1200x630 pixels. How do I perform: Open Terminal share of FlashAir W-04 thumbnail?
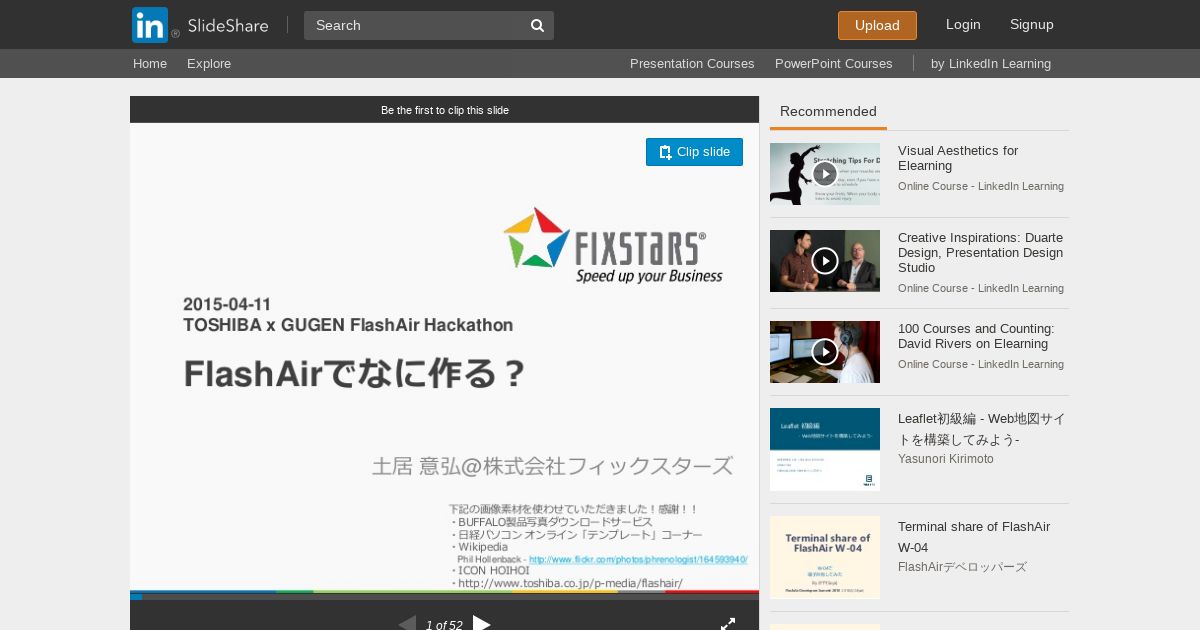(x=825, y=557)
